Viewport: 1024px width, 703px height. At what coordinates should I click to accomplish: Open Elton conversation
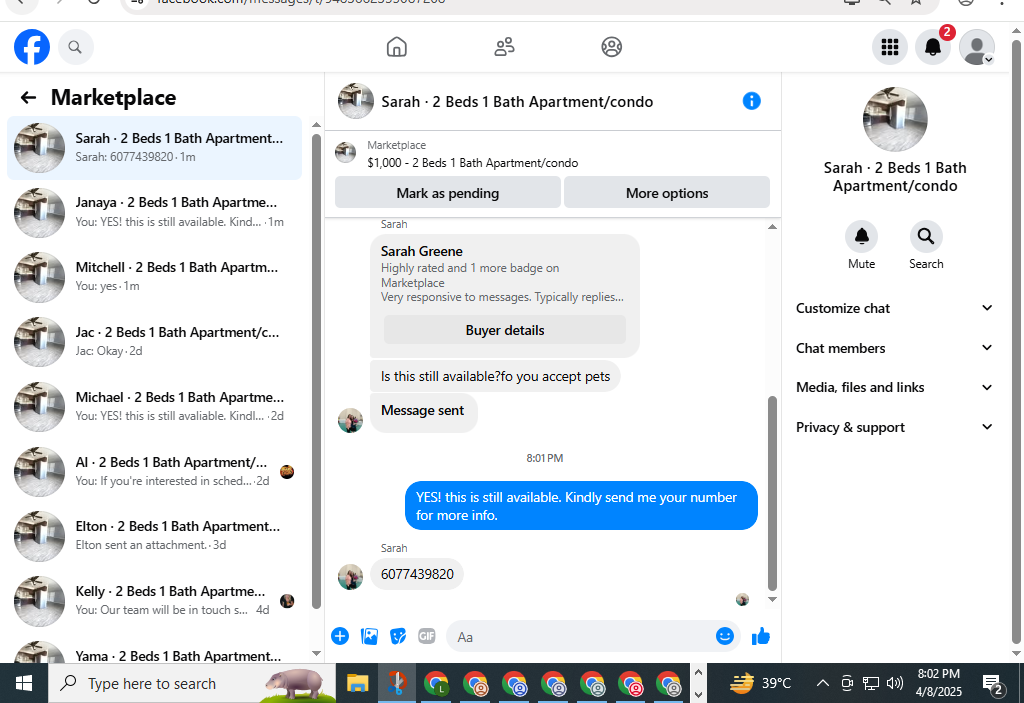coord(155,536)
